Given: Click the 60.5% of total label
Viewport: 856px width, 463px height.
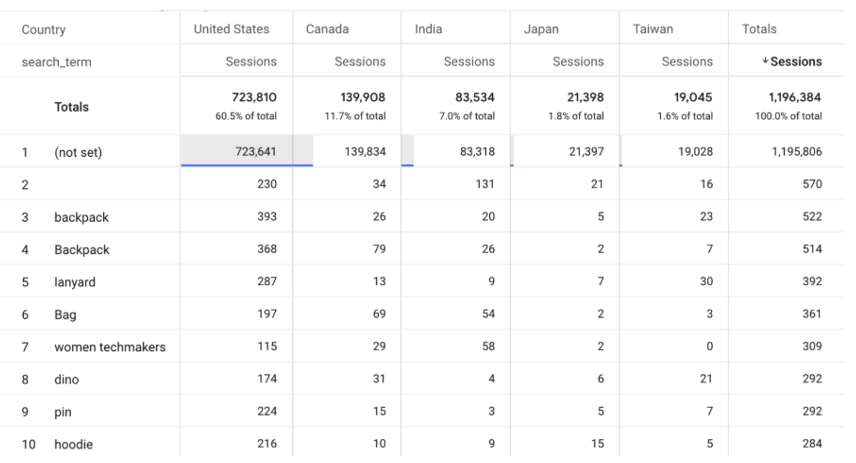Looking at the screenshot, I should 246,116.
